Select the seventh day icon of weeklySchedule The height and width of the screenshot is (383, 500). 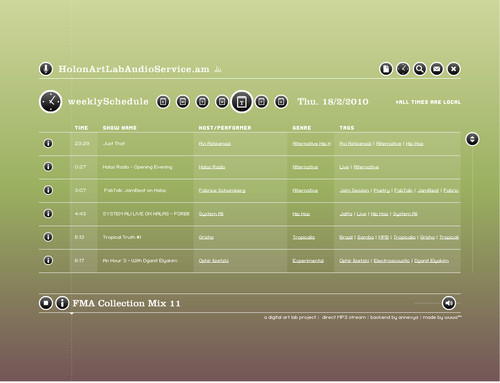coord(281,102)
